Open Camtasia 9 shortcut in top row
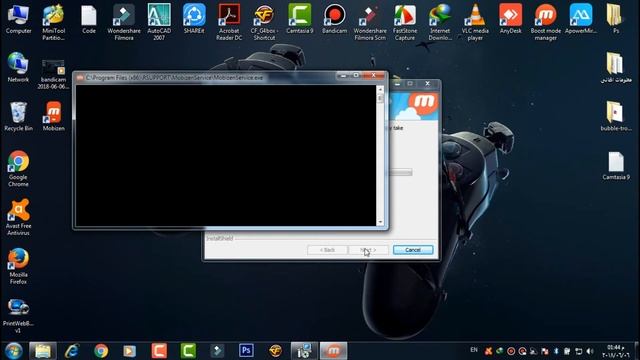Viewport: 640px width, 360px height. click(x=300, y=19)
